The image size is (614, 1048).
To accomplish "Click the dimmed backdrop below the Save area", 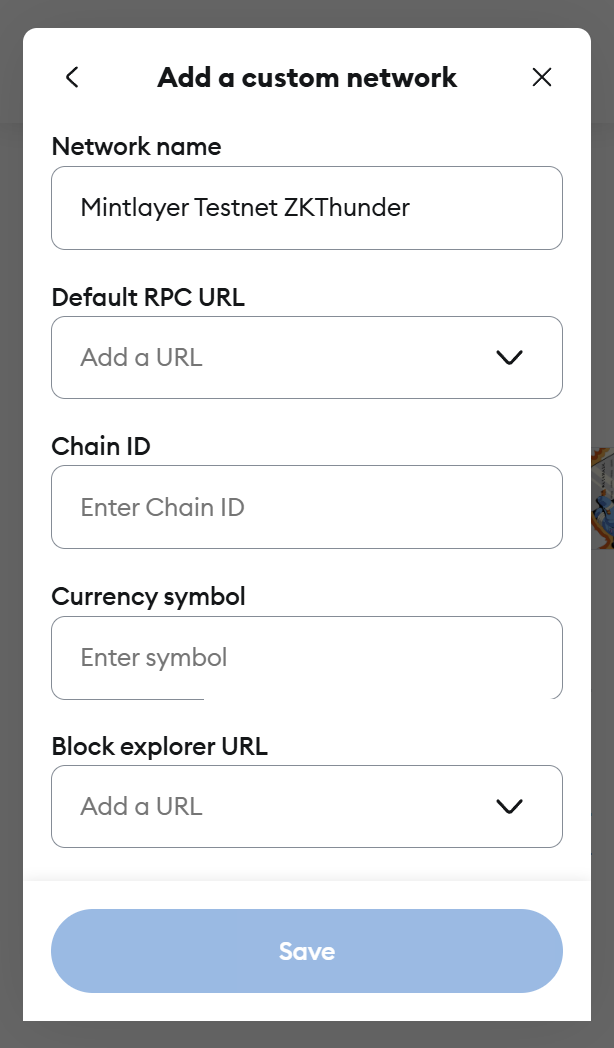I will 307,1035.
